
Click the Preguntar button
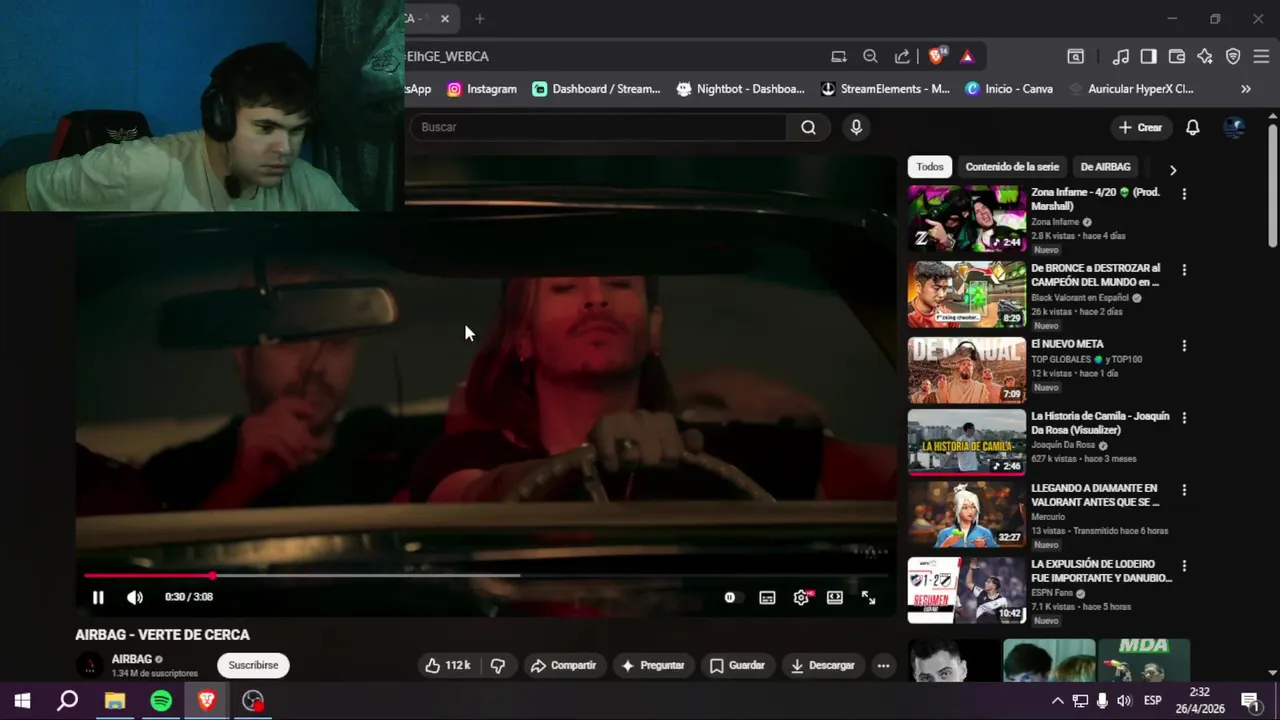click(652, 665)
